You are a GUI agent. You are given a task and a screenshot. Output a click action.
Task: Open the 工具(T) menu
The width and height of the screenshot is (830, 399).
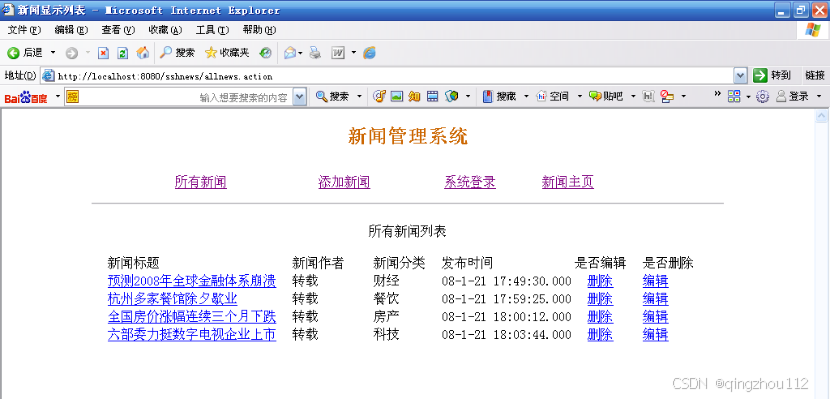[212, 30]
